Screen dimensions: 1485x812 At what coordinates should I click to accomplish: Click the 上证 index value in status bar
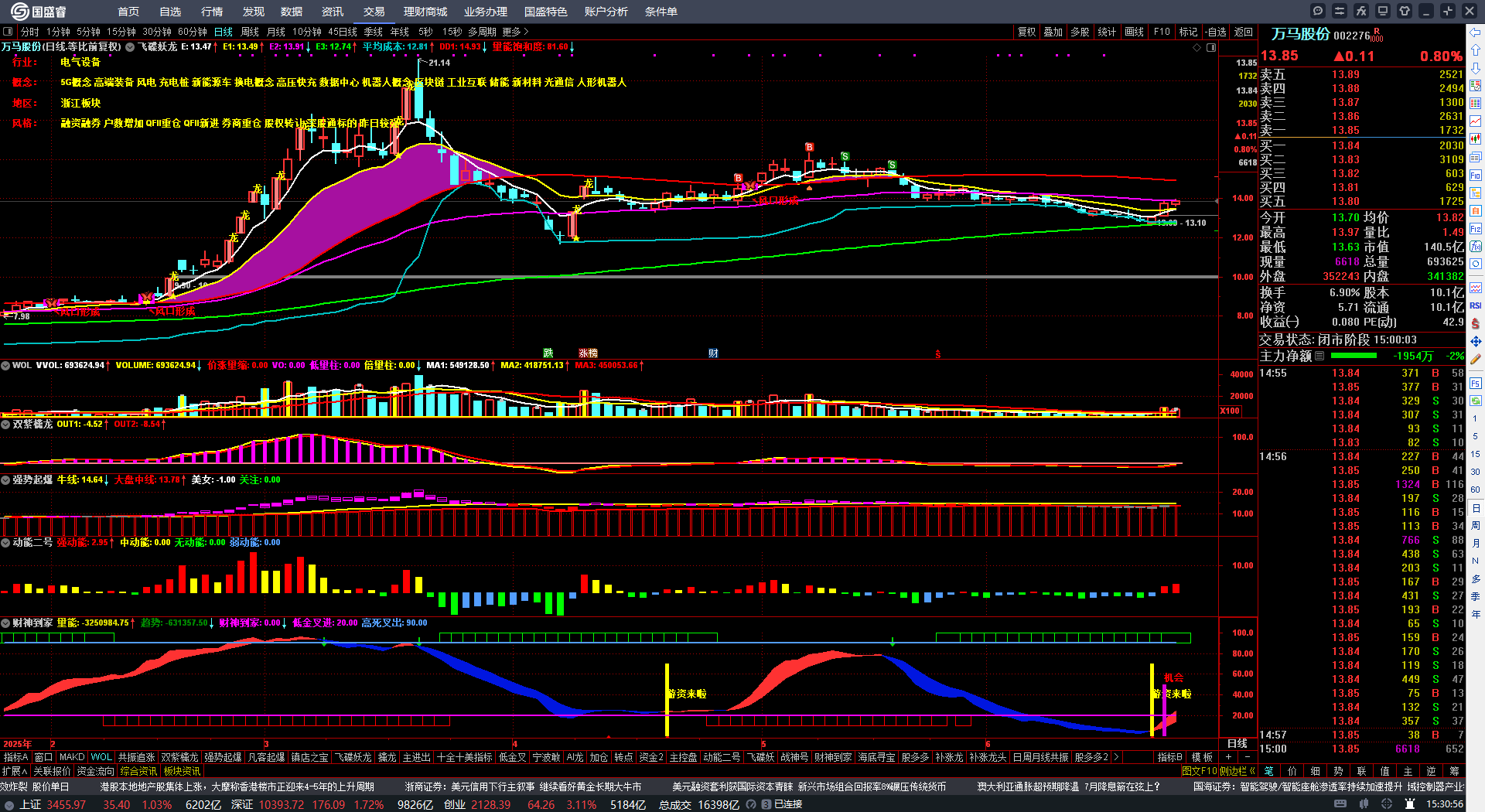66,804
